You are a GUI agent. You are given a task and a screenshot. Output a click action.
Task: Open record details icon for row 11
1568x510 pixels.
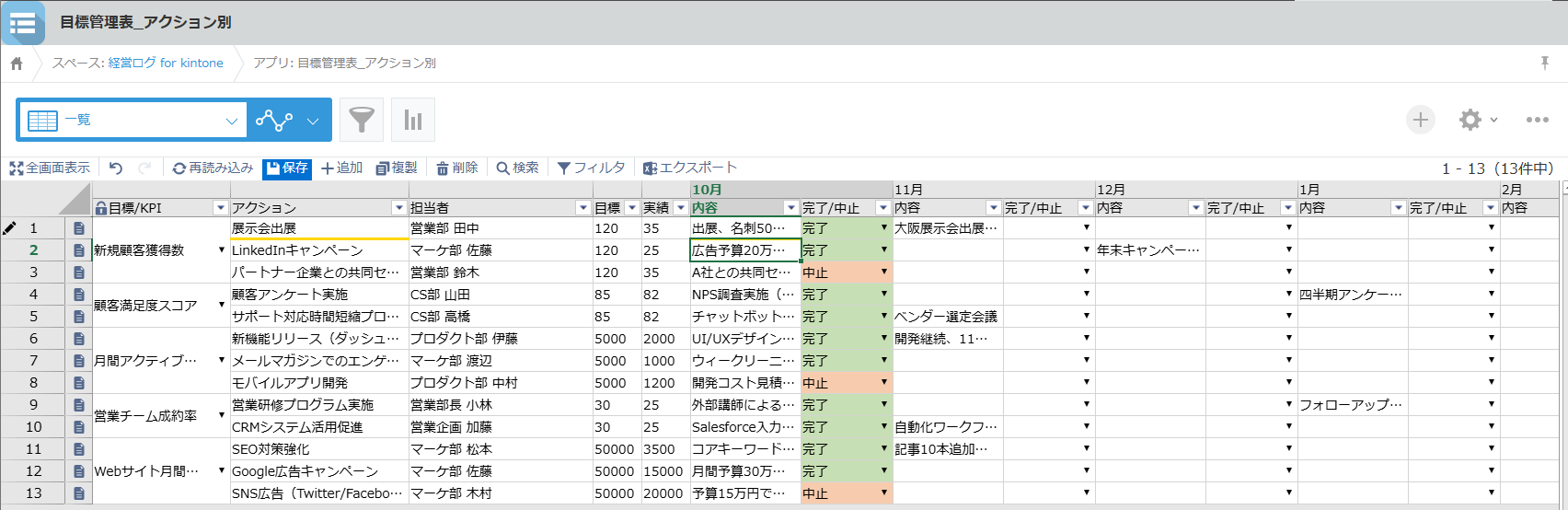[x=79, y=449]
